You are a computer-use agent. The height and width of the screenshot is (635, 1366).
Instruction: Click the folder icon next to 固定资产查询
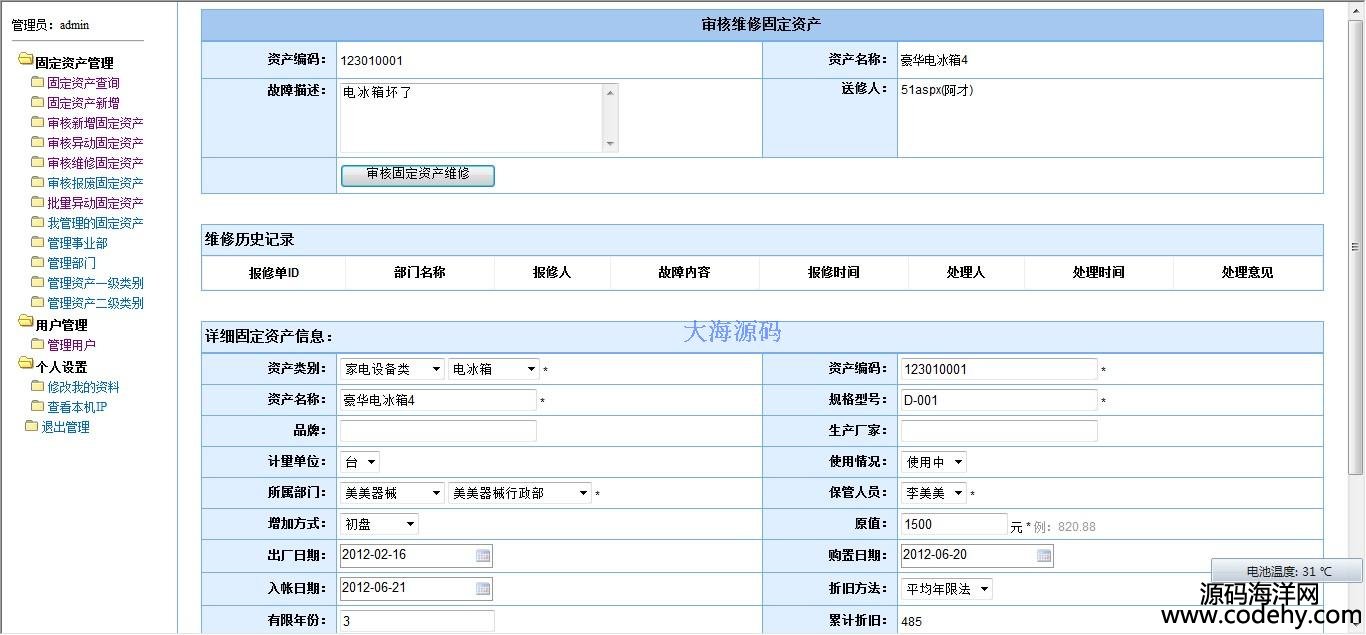[37, 82]
